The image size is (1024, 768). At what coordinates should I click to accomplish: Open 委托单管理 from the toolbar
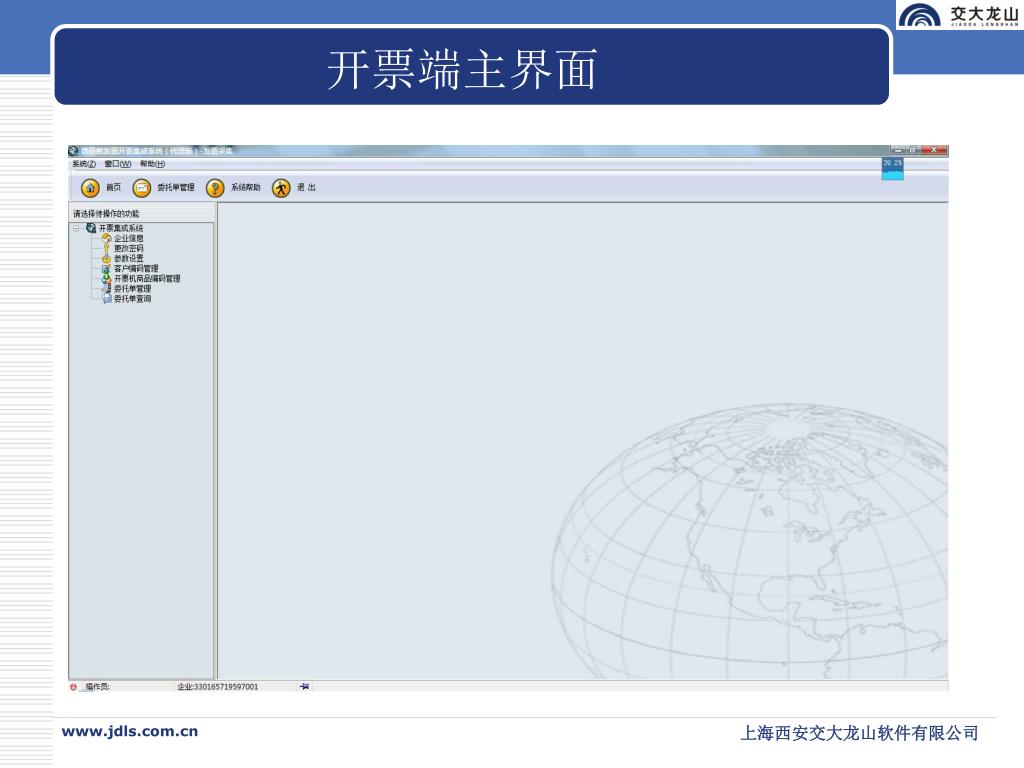[163, 188]
